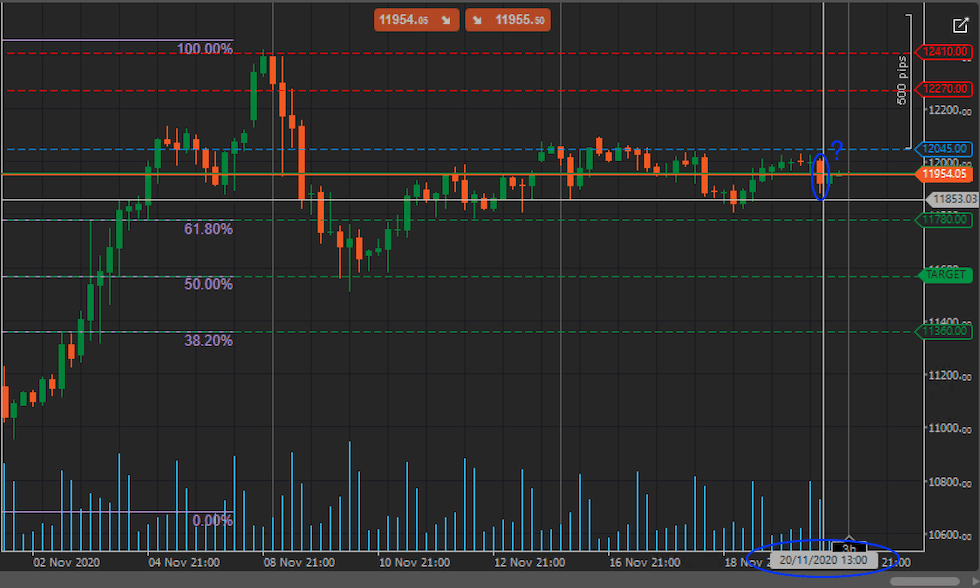Image resolution: width=980 pixels, height=588 pixels.
Task: Click the blue question mark annotation
Action: [836, 151]
